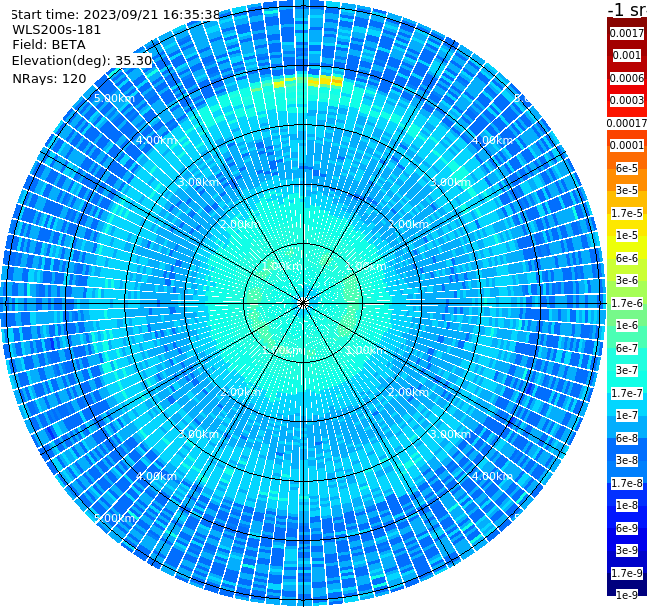647x607 pixels.
Task: Click the upper-right "4.00km" range ring label
Action: pyautogui.click(x=492, y=140)
